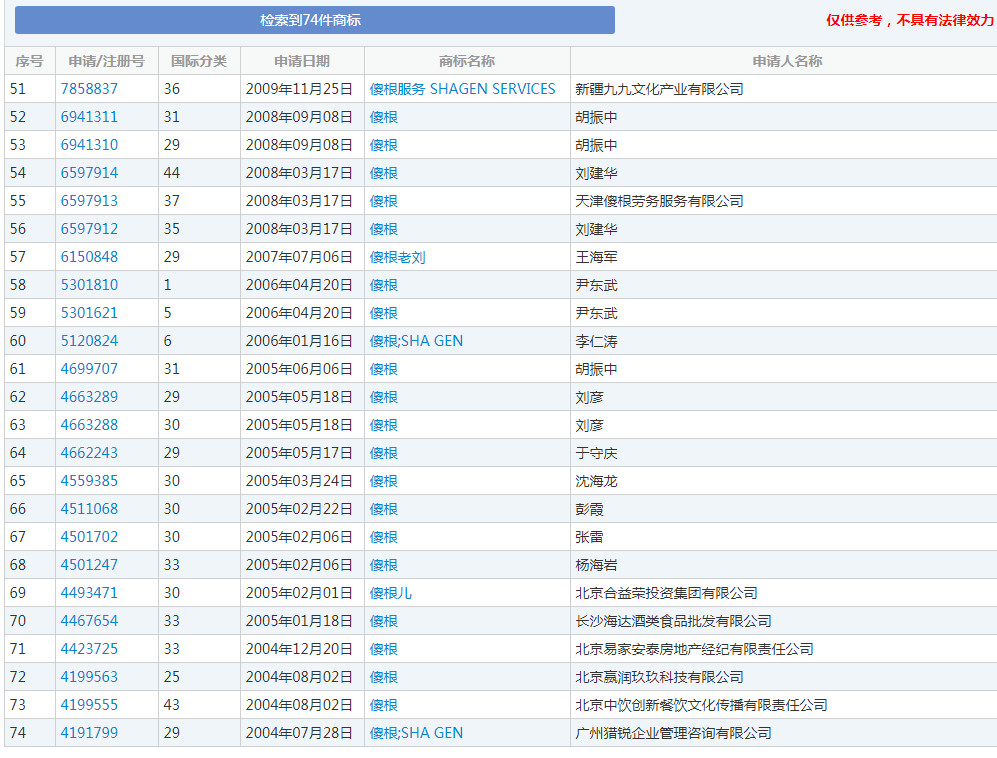Select the 国际分类 column header

(x=179, y=60)
